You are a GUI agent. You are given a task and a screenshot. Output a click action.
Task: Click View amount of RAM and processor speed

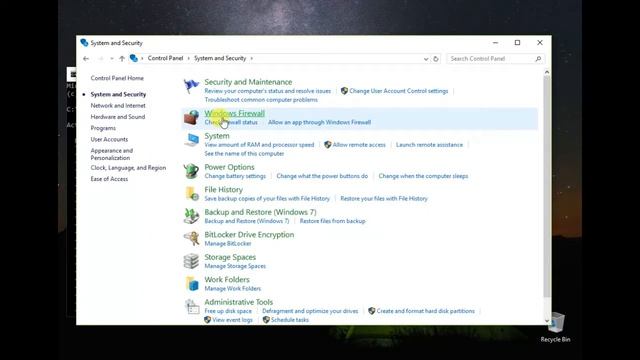point(259,145)
